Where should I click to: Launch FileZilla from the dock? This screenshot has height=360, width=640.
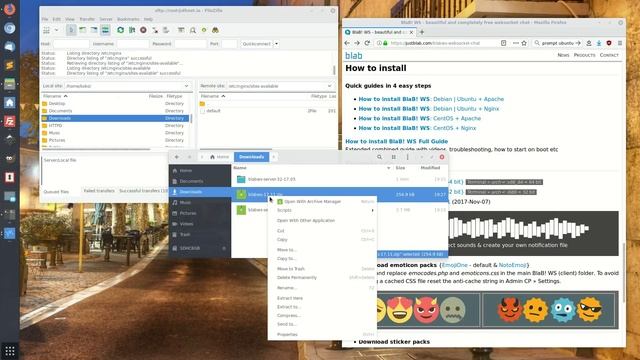(10, 121)
